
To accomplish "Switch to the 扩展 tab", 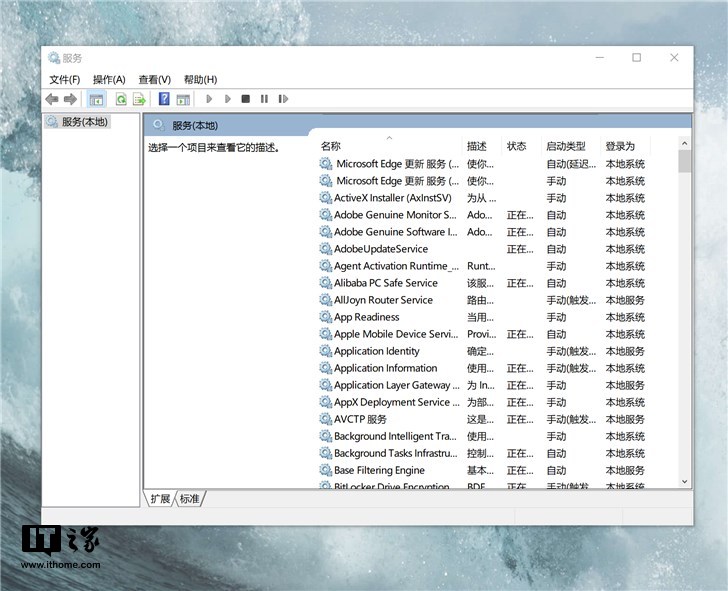I will 160,499.
